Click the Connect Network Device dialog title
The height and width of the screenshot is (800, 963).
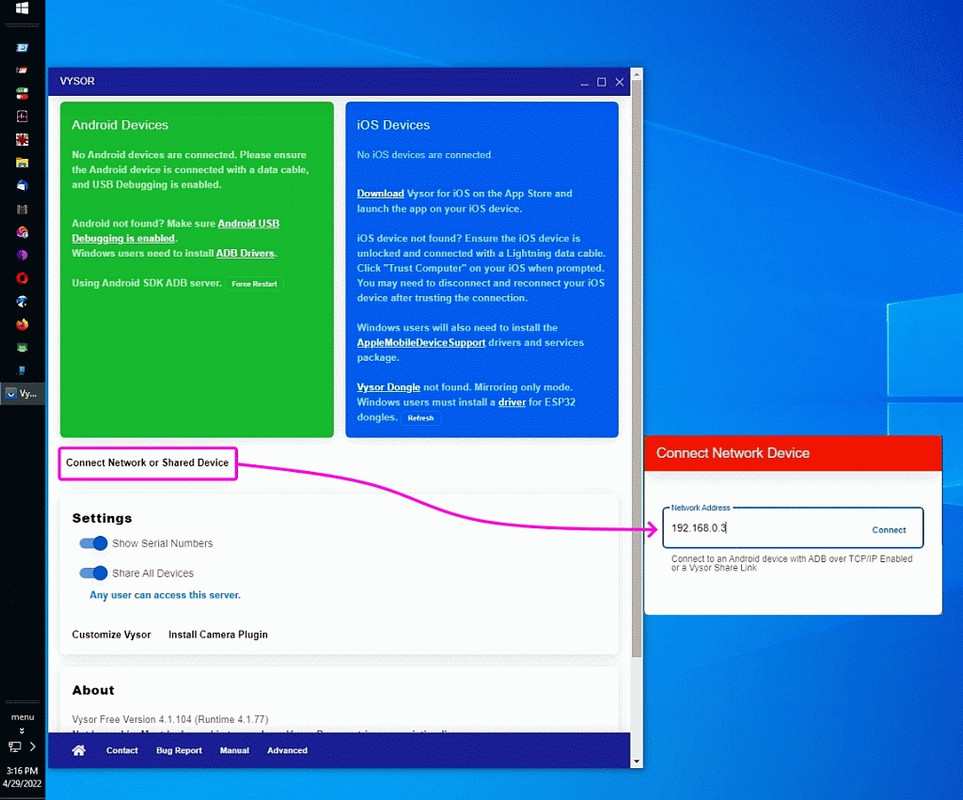click(733, 453)
